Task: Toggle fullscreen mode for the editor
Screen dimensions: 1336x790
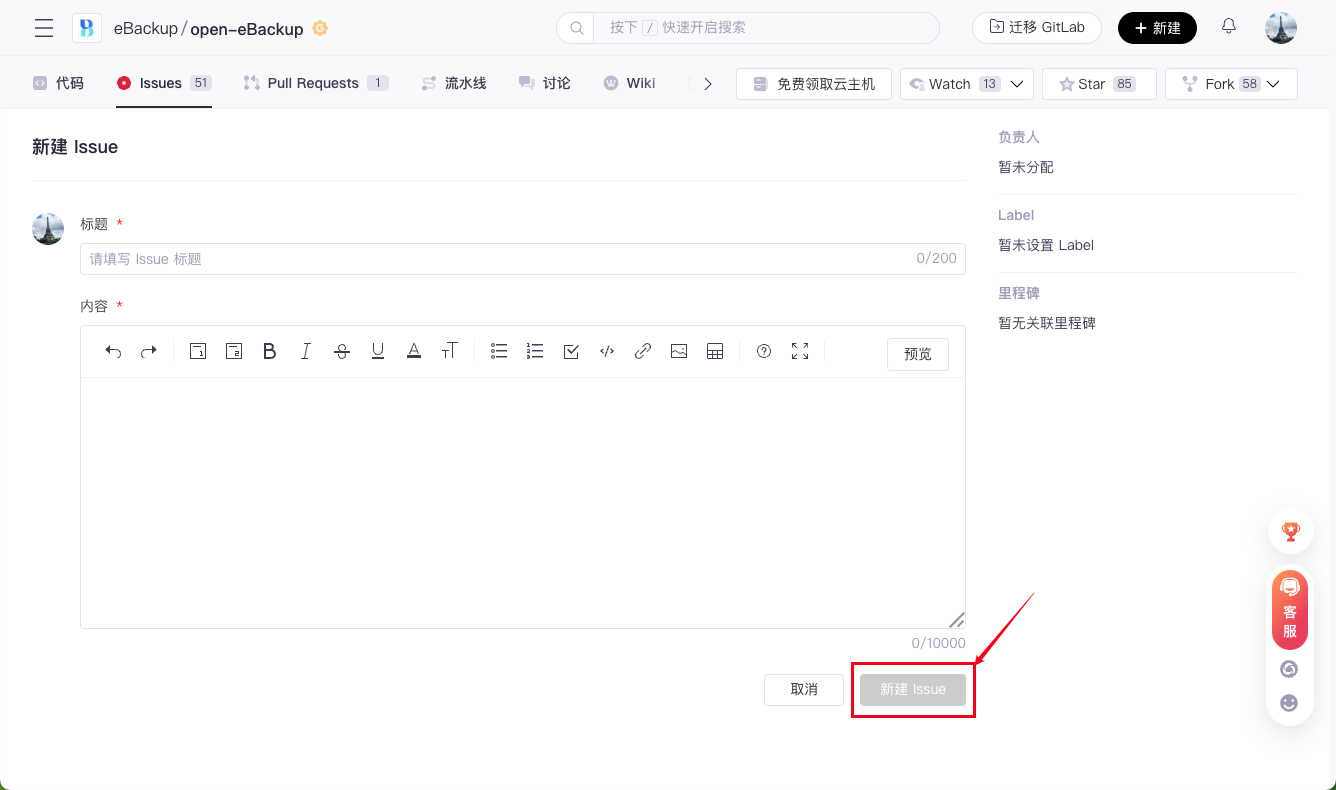Action: click(x=800, y=351)
